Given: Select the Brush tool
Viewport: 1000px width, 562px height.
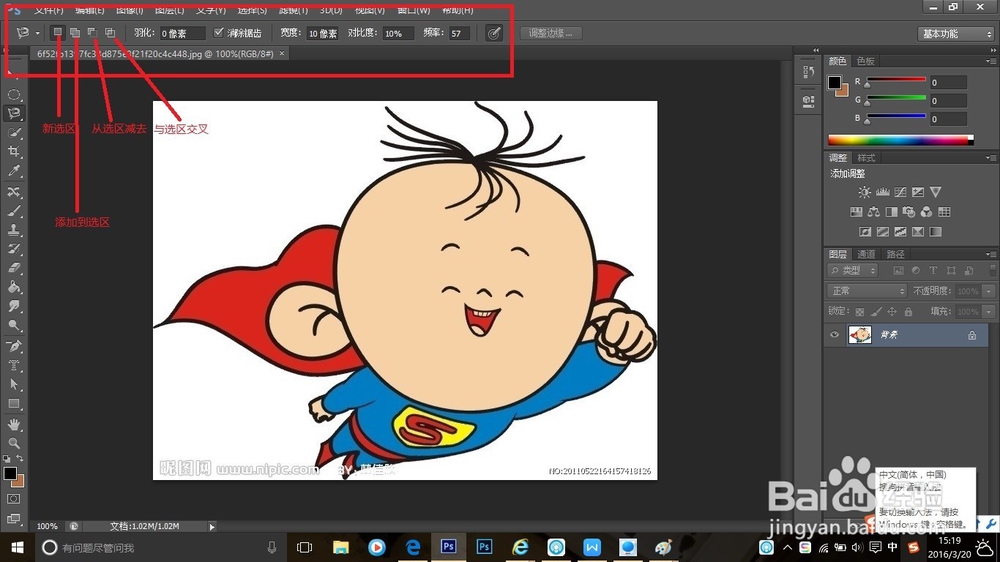Looking at the screenshot, I should tap(14, 211).
